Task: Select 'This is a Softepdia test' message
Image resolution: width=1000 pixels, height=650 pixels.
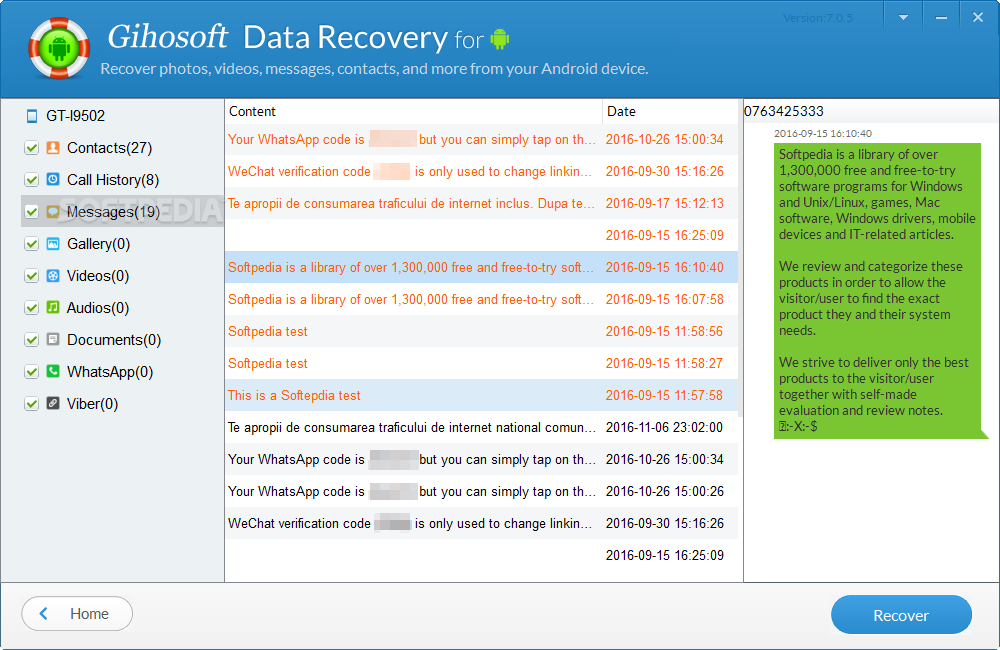Action: (x=482, y=395)
